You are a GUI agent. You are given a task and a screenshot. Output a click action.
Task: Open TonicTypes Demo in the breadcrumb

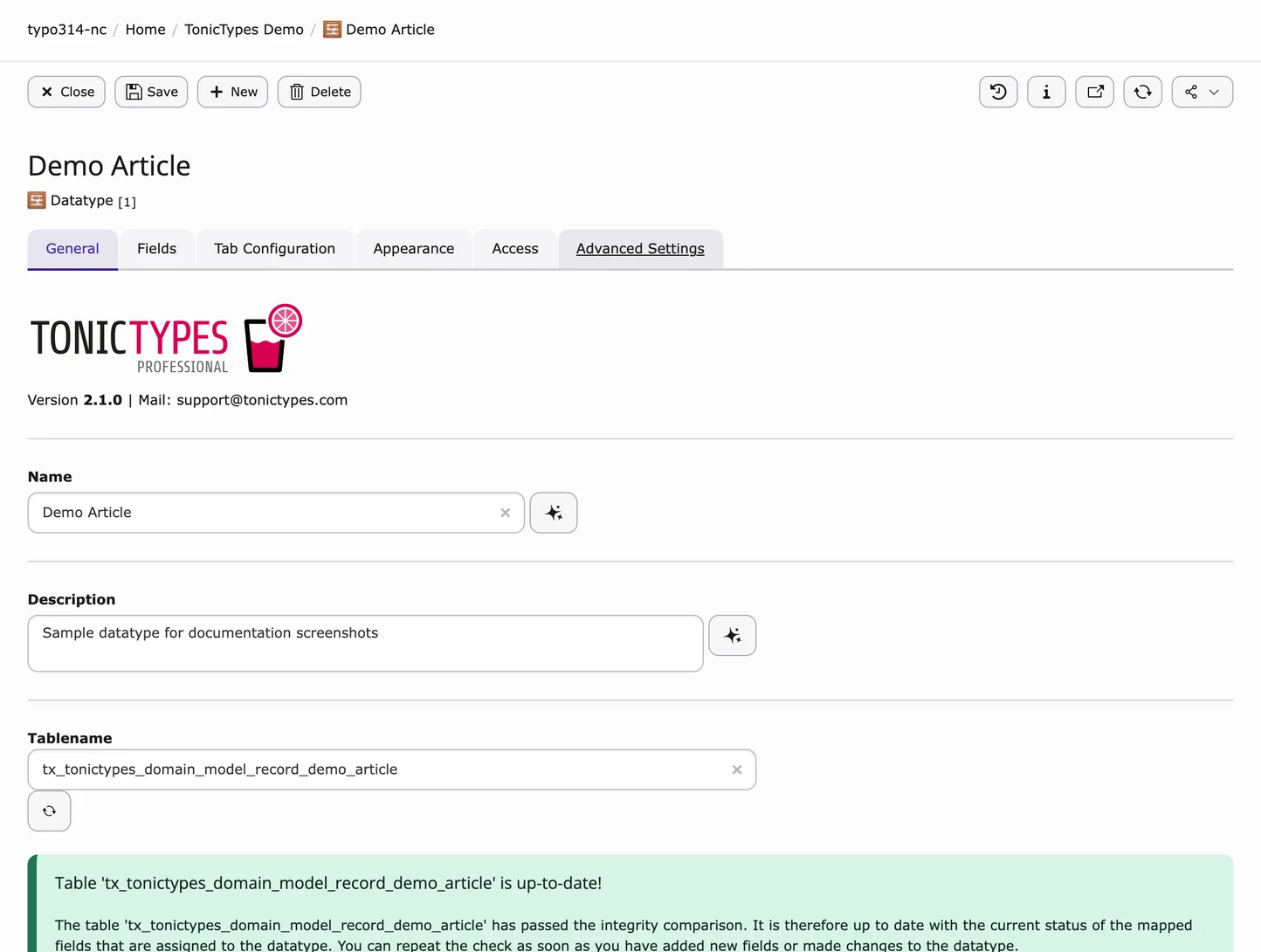[x=244, y=30]
